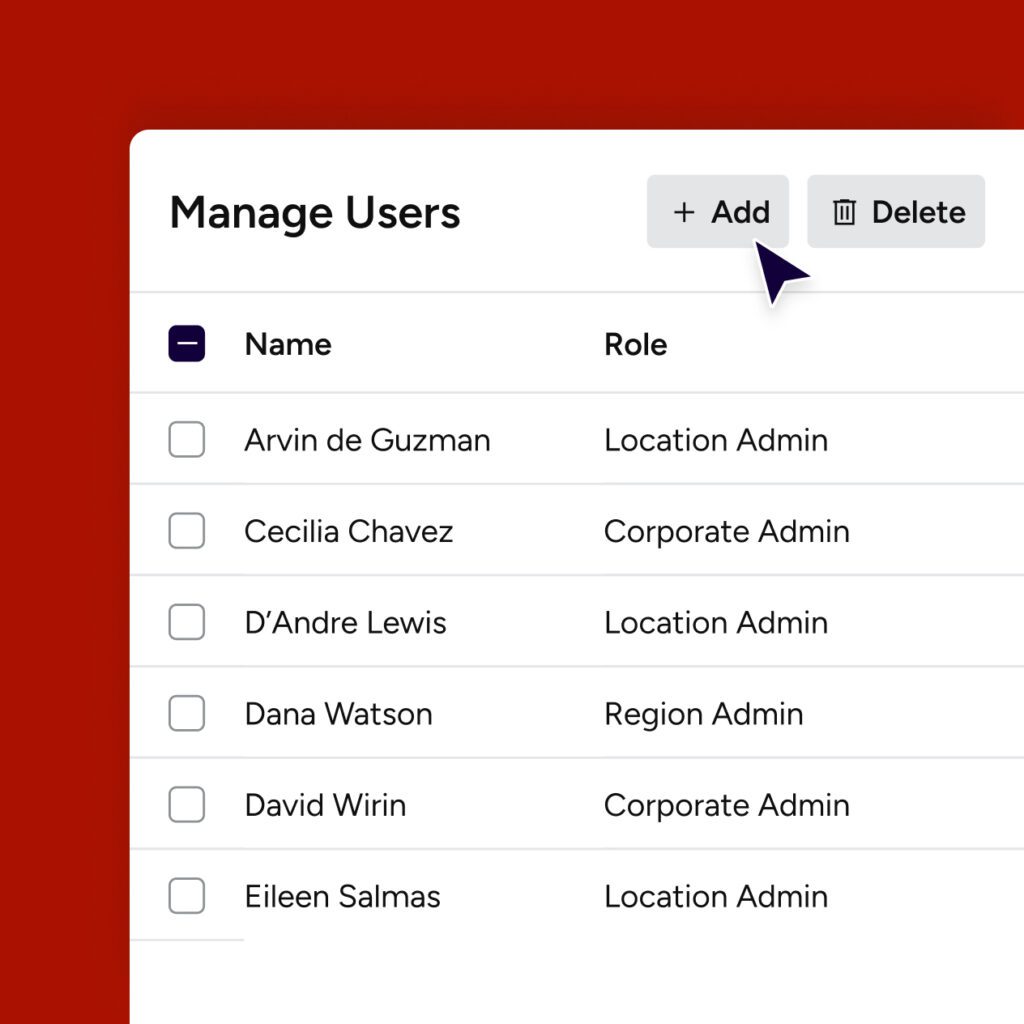1024x1024 pixels.
Task: Mark the David Wirin checkbox
Action: point(187,805)
